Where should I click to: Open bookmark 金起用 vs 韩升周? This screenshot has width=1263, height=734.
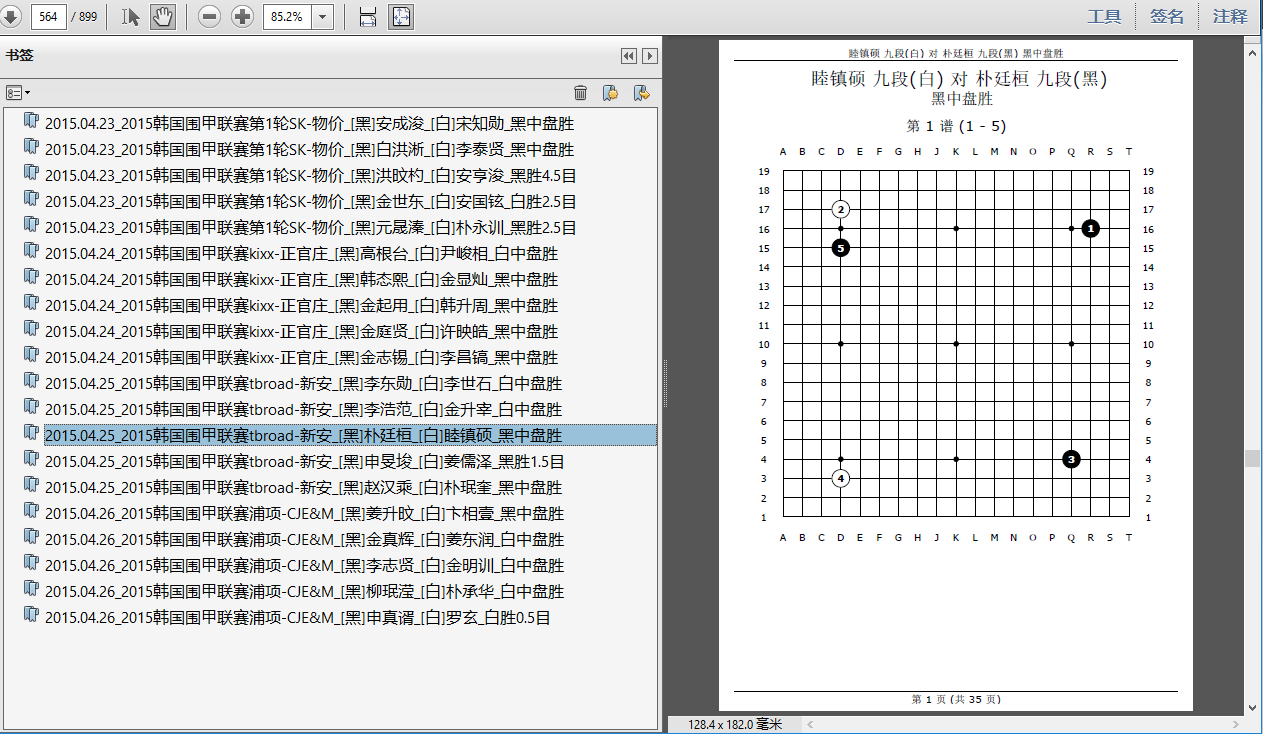pyautogui.click(x=301, y=305)
